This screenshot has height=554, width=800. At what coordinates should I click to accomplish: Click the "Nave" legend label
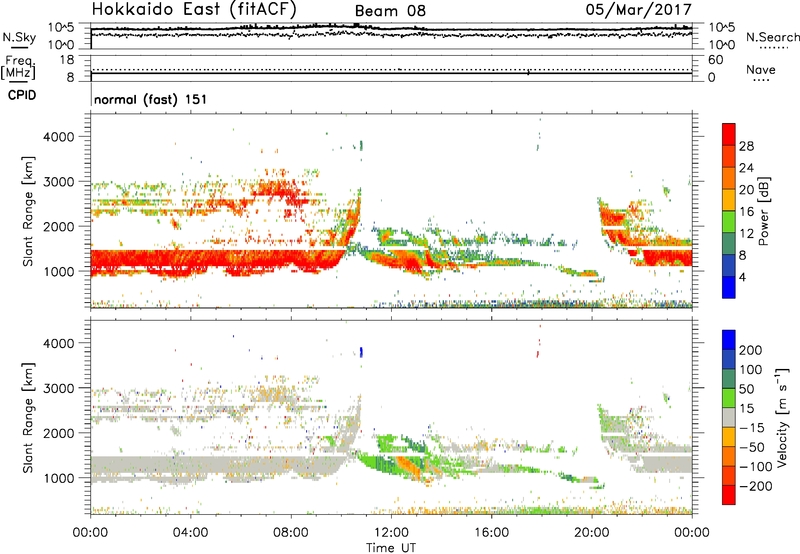pyautogui.click(x=761, y=69)
